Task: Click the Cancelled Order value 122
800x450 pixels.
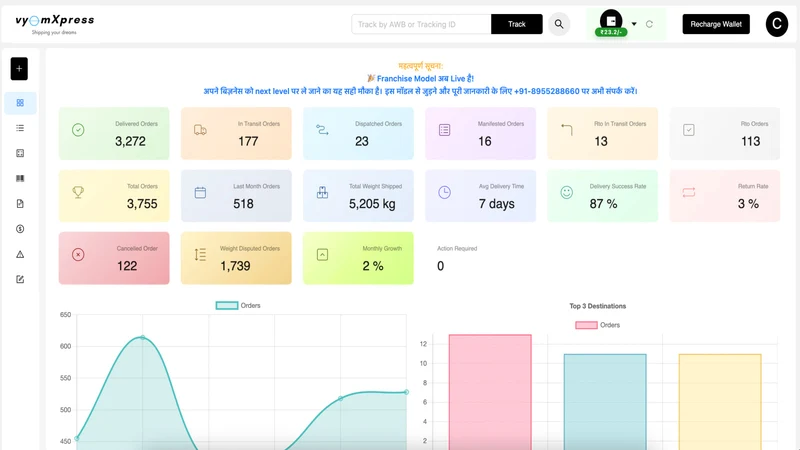Action: click(x=127, y=266)
